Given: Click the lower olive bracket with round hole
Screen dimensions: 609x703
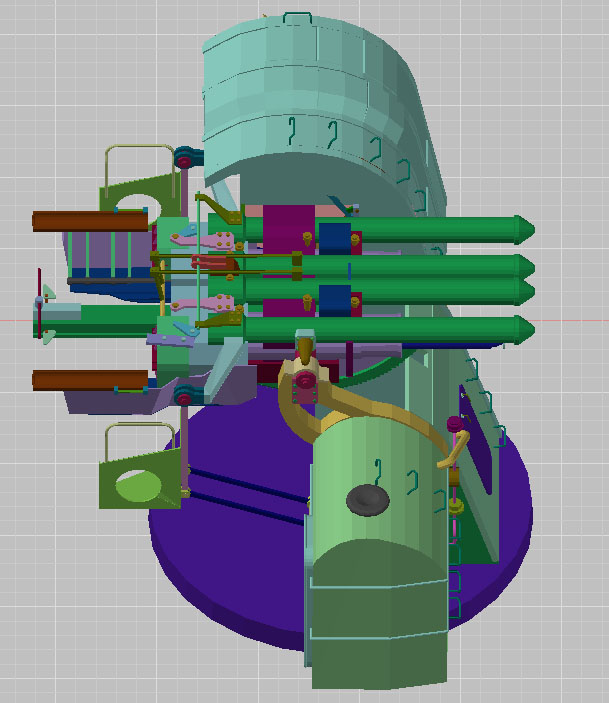Looking at the screenshot, I should coord(140,480).
